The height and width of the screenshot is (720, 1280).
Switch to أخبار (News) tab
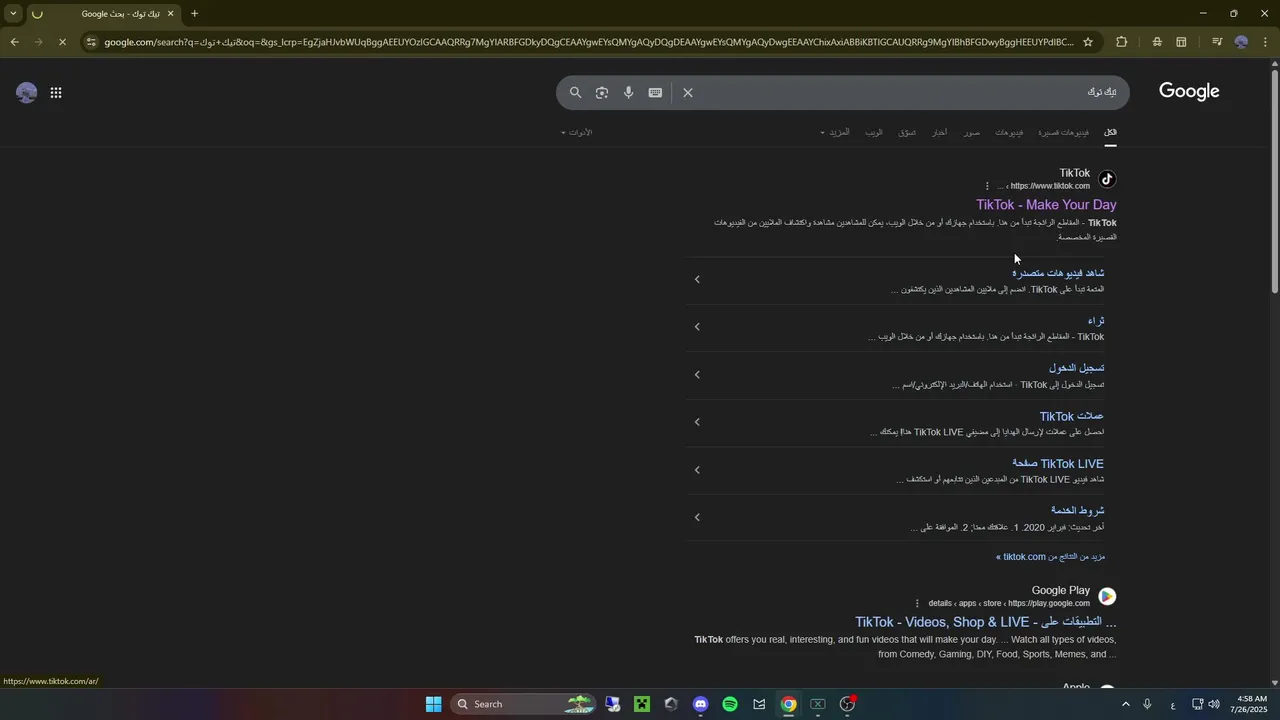(x=940, y=132)
